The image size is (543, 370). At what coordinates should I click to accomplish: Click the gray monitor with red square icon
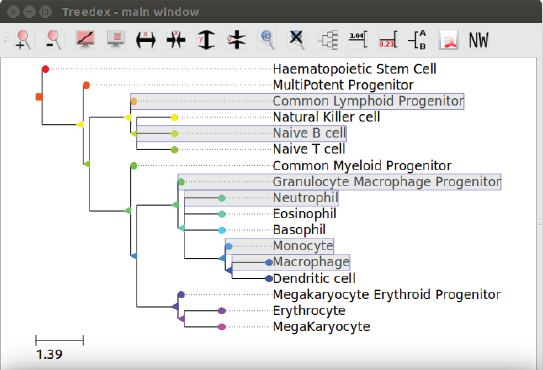point(115,39)
